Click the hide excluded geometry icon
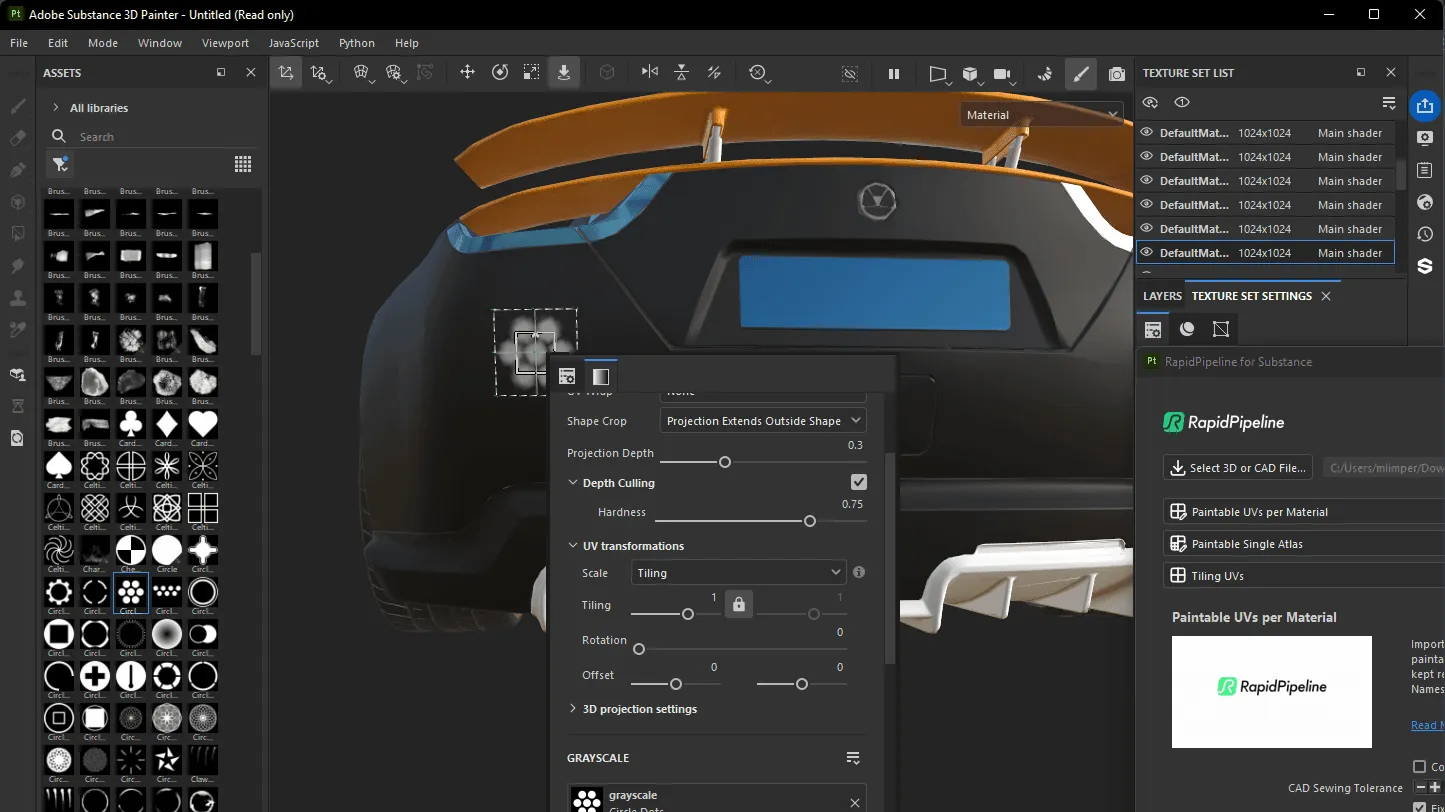Screen dimensions: 1445x812 click(x=850, y=73)
